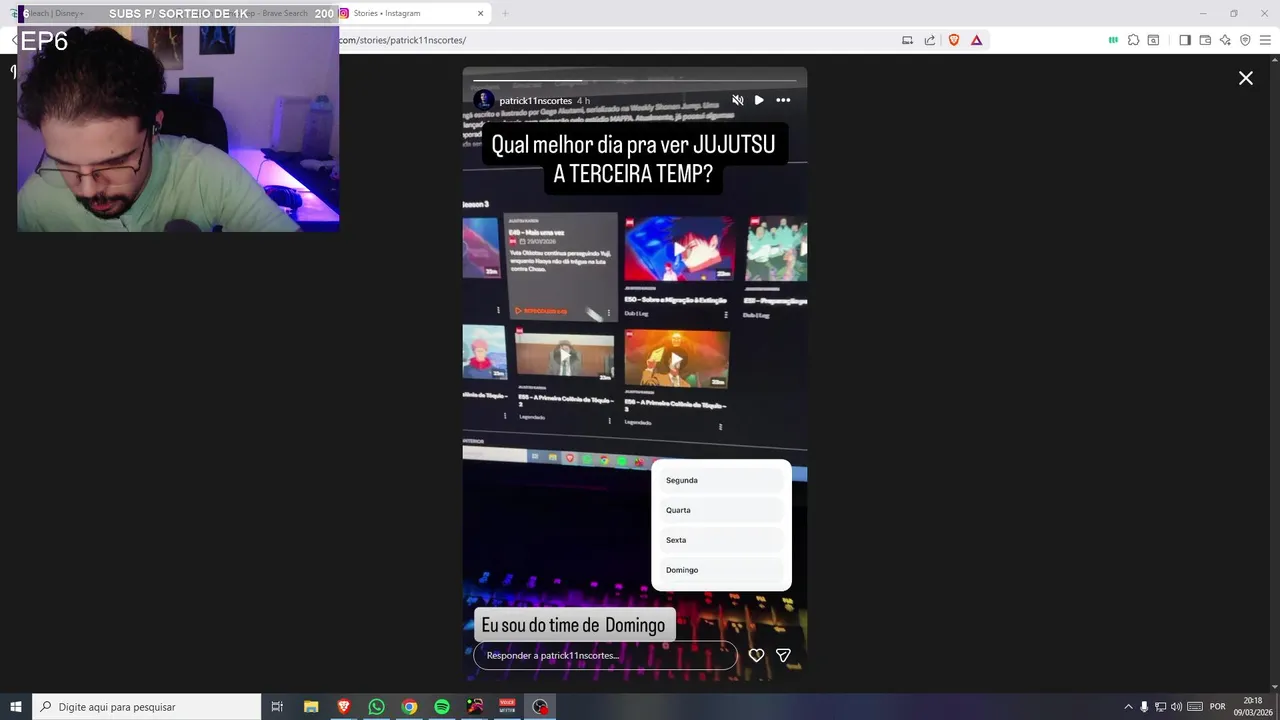Open patrick11nscortes profile from username

coord(536,101)
